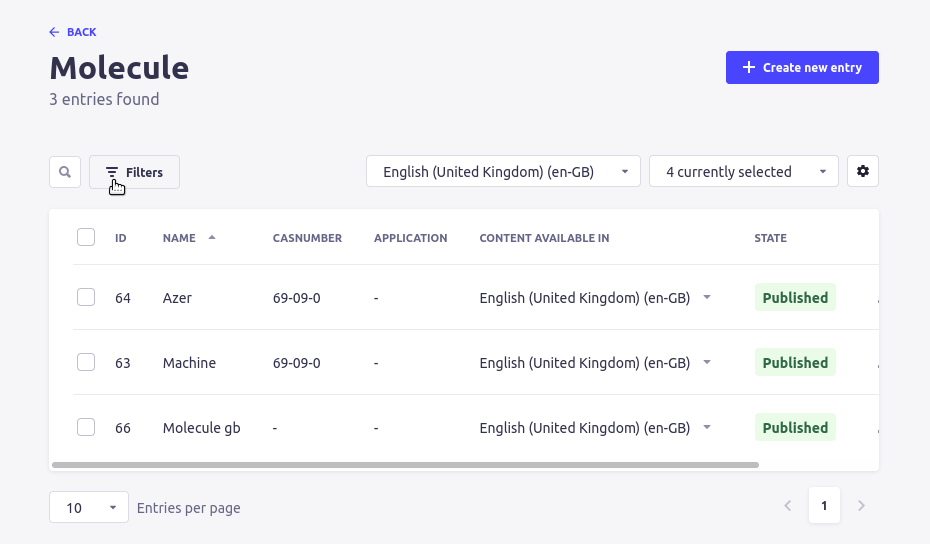Click Create new entry button
The image size is (930, 544).
click(x=802, y=68)
